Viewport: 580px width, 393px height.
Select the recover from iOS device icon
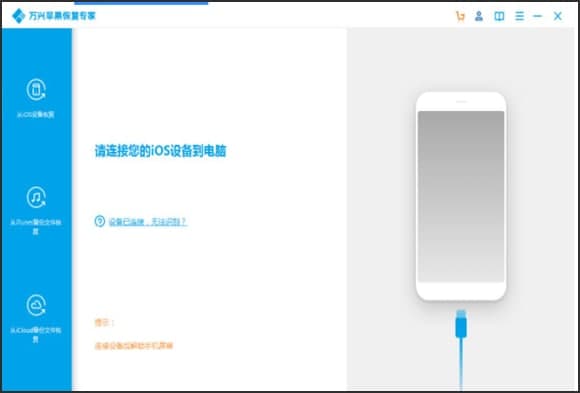[x=36, y=90]
